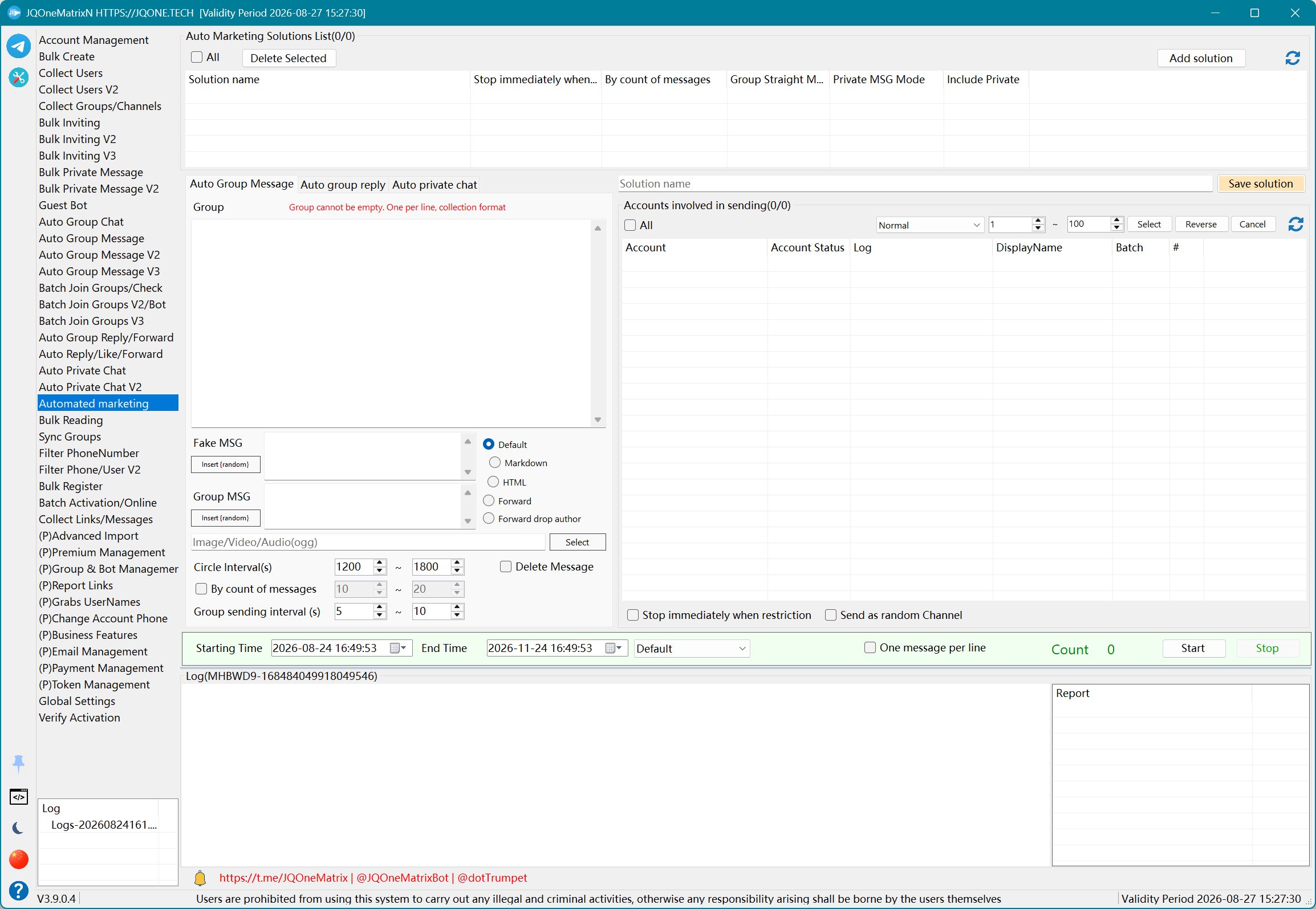This screenshot has height=909, width=1316.
Task: Refresh the Auto Marketing Solutions list
Action: click(1293, 58)
